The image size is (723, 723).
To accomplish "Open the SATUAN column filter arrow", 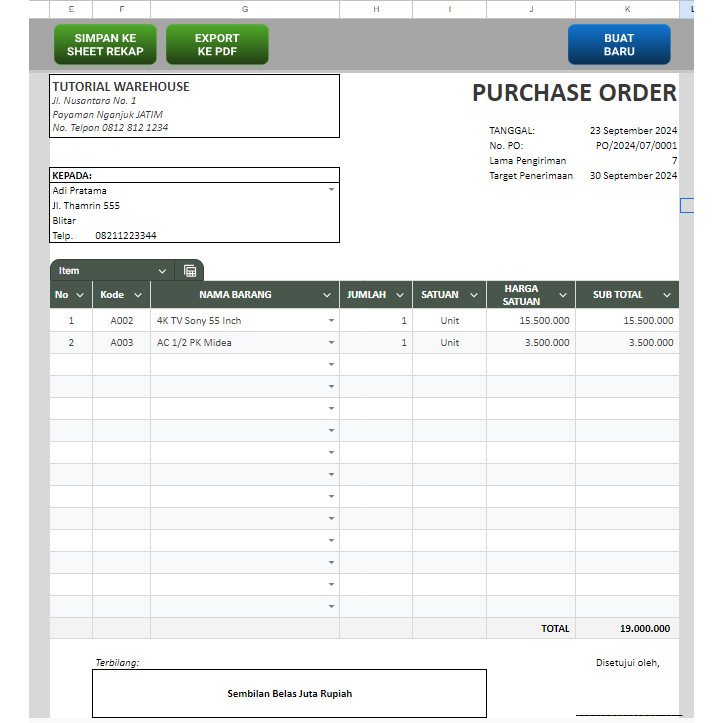I will pos(474,295).
